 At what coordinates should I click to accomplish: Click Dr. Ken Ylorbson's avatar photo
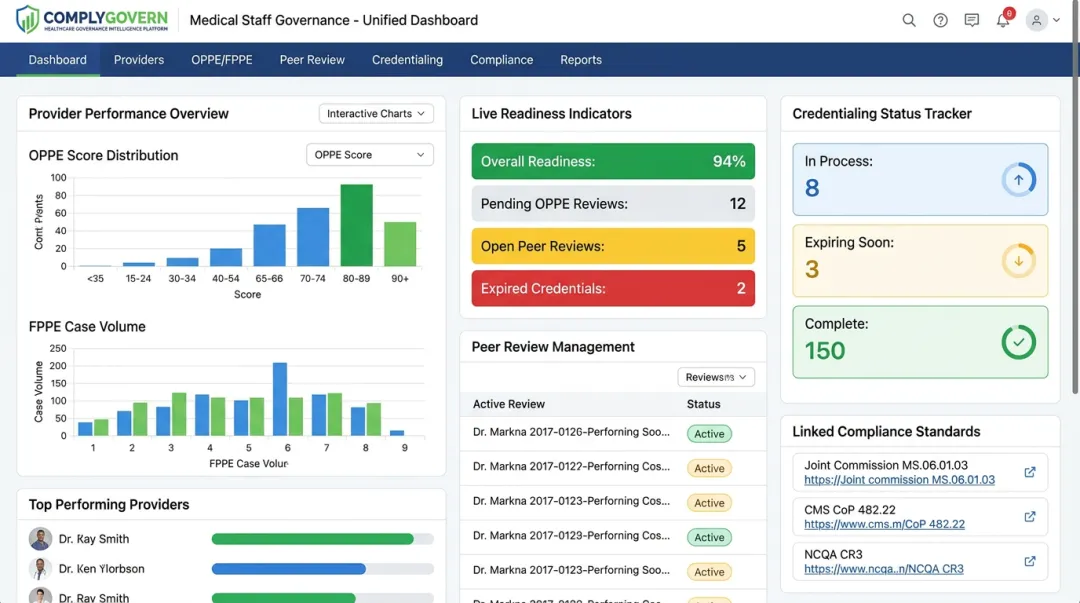click(40, 569)
